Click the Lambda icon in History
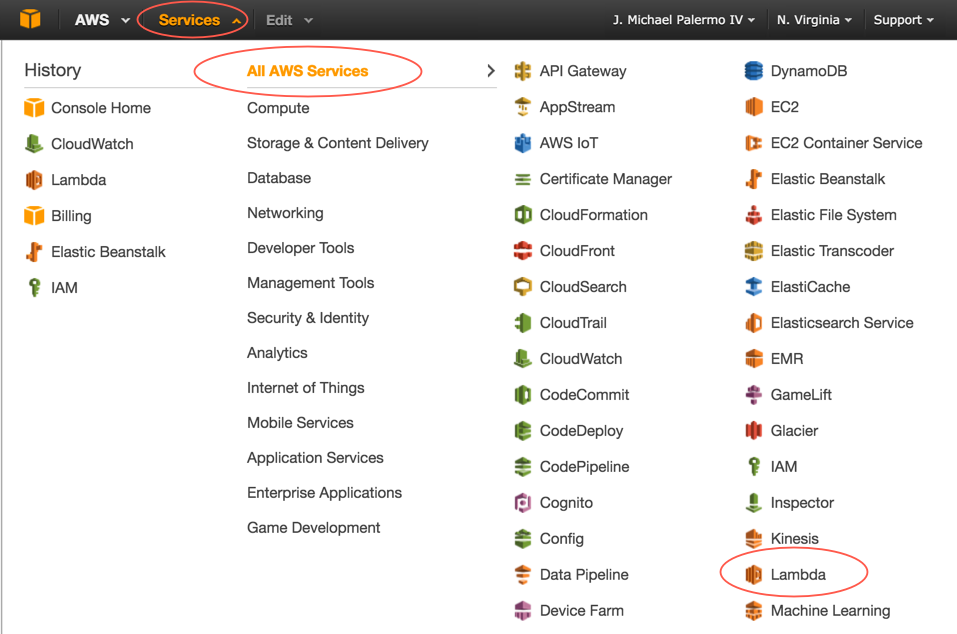Image resolution: width=957 pixels, height=634 pixels. [x=34, y=180]
